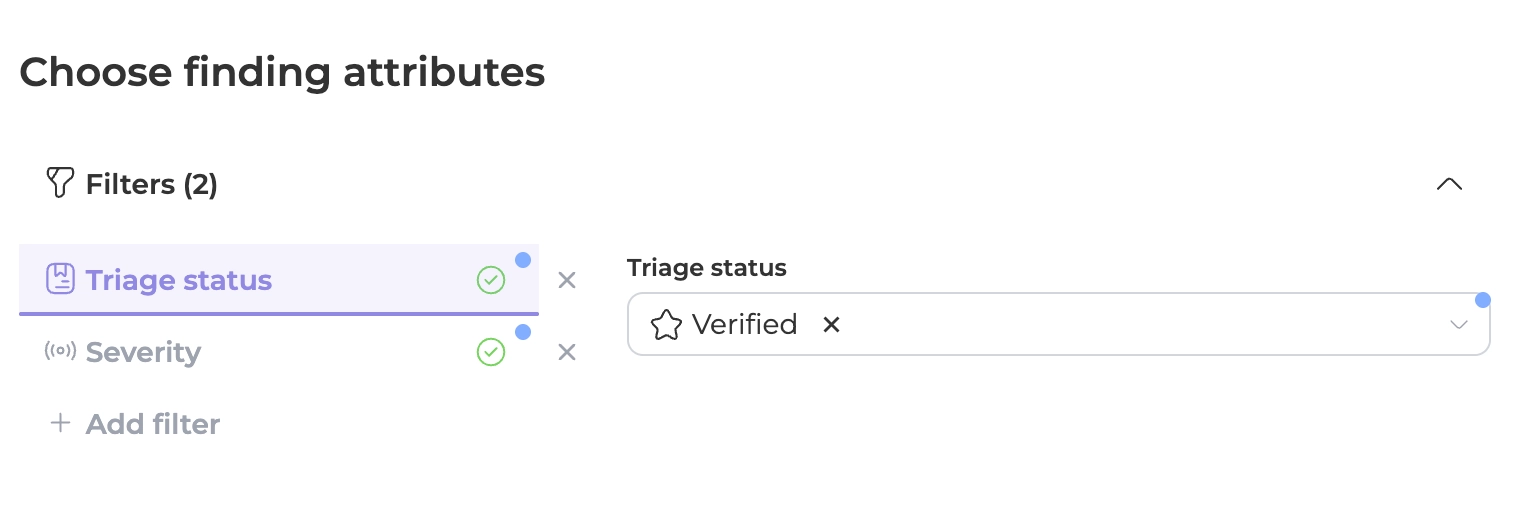The height and width of the screenshot is (524, 1514).
Task: Click the blue dot on Triage status row
Action: tap(523, 260)
